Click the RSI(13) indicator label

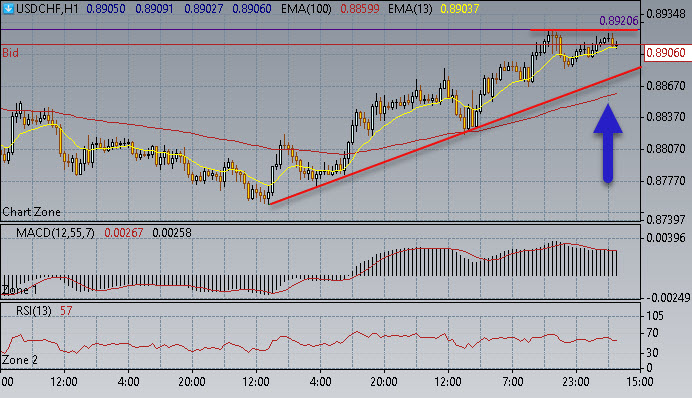tap(34, 311)
